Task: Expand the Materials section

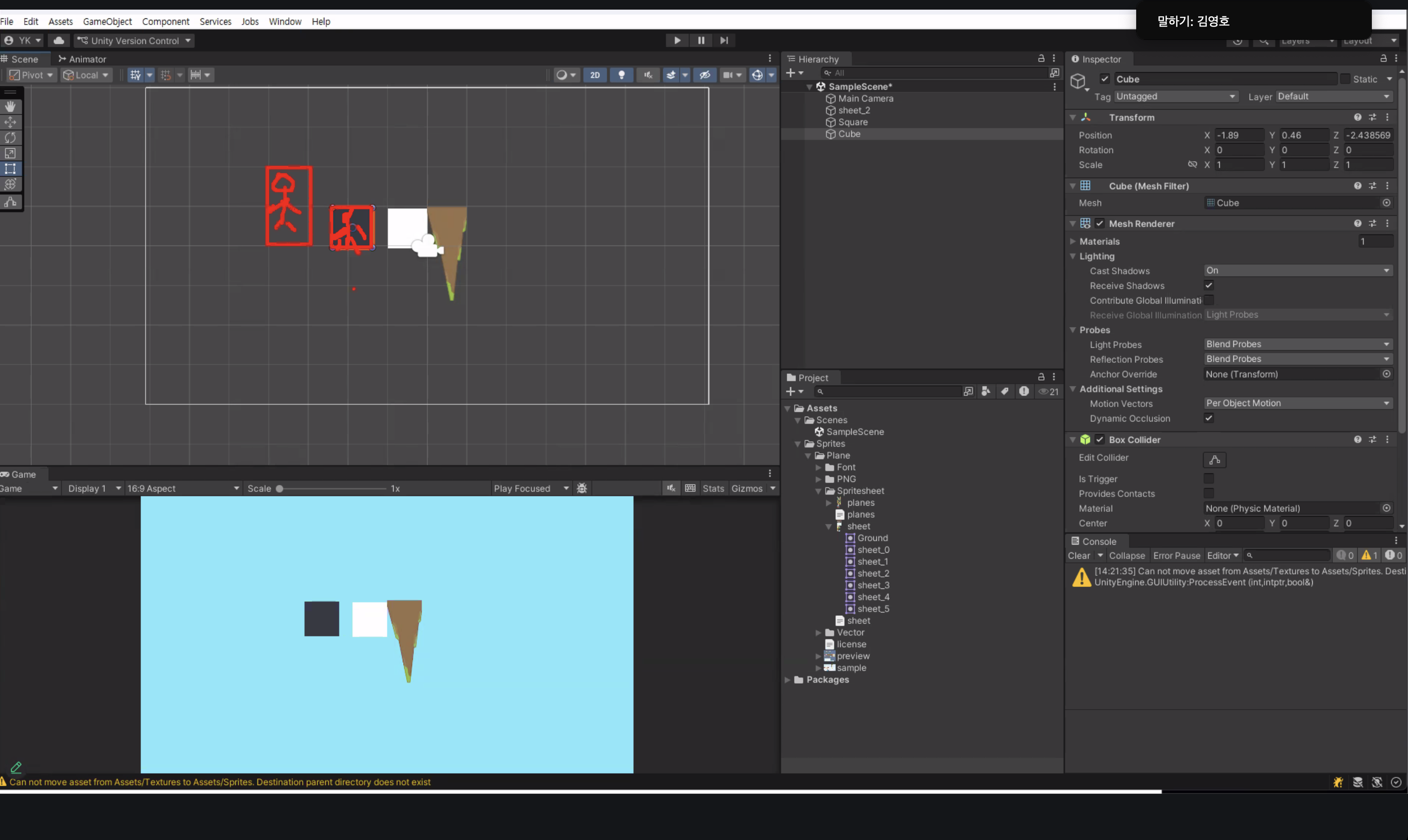Action: 1072,241
